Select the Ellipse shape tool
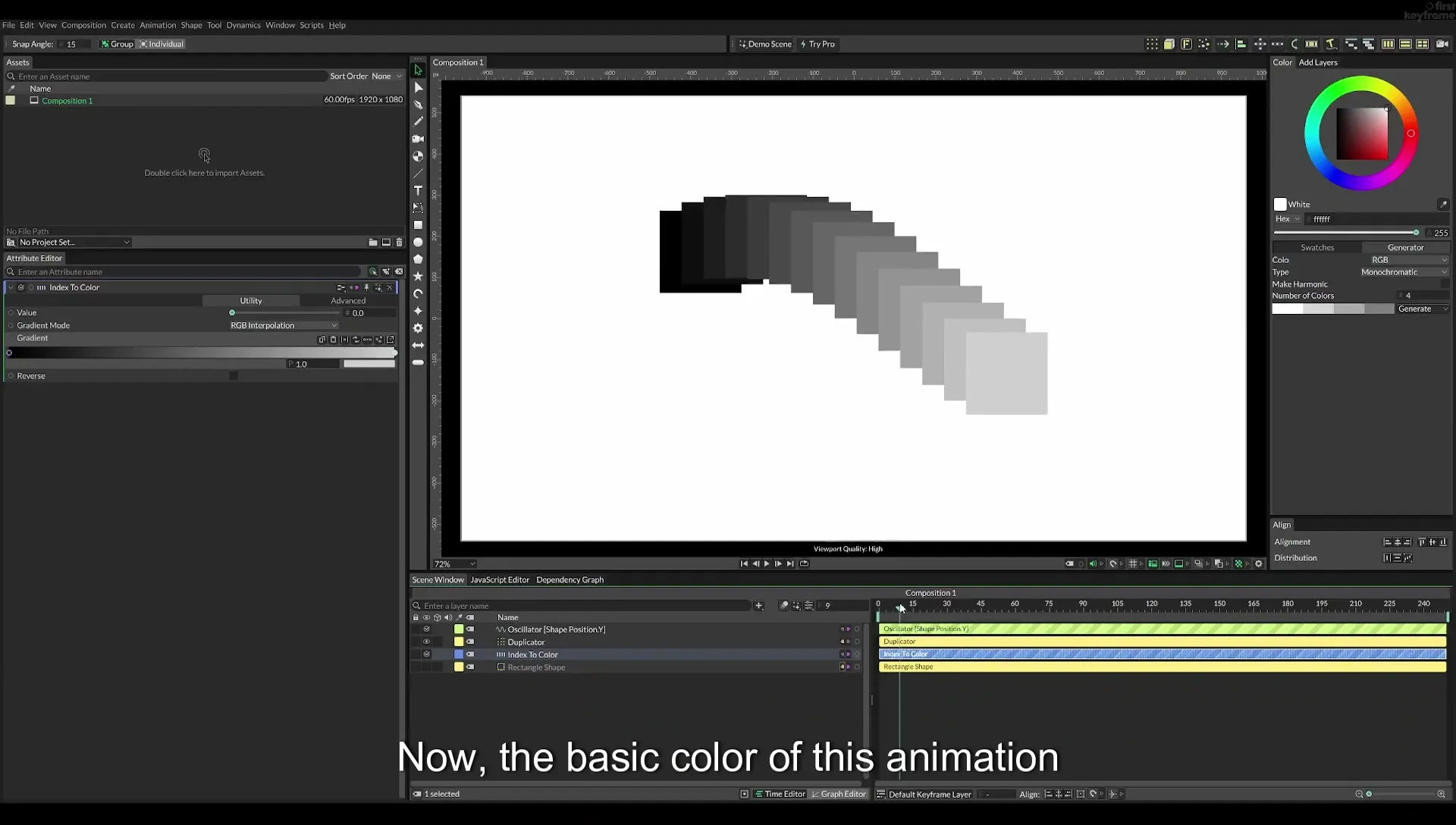 click(x=418, y=243)
